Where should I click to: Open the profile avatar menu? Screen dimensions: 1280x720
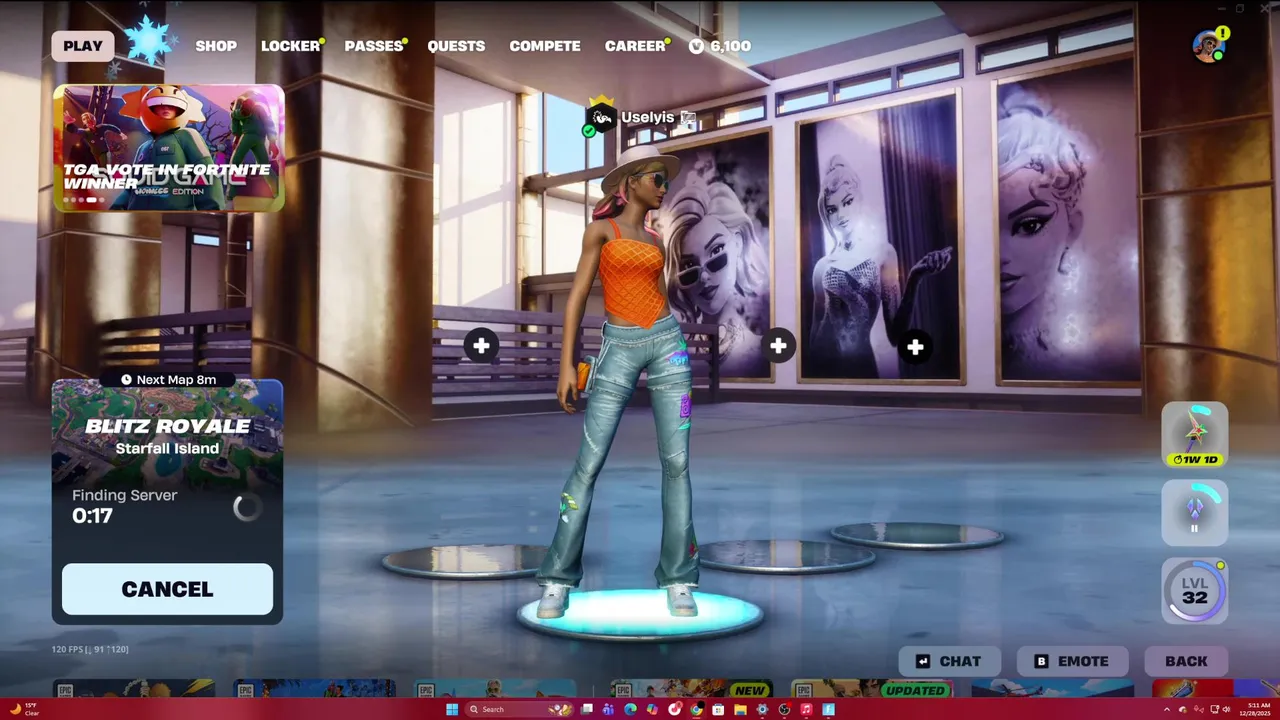click(x=1209, y=46)
